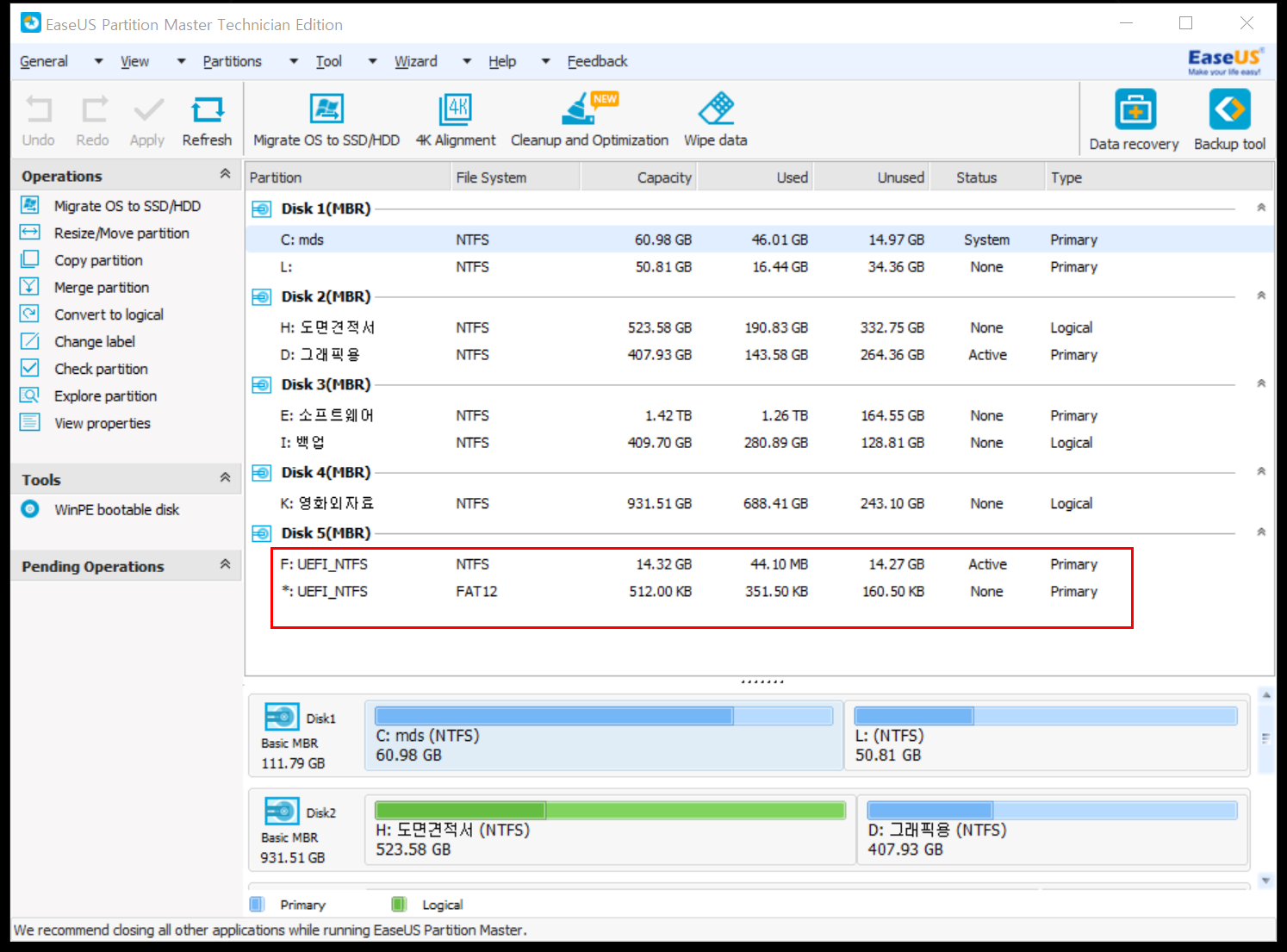Open Cleanup and Optimization tool
This screenshot has height=952, width=1287.
pos(589,121)
